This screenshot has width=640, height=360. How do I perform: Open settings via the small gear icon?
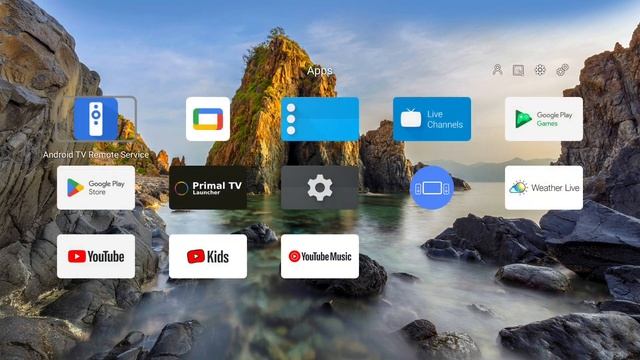[x=540, y=70]
